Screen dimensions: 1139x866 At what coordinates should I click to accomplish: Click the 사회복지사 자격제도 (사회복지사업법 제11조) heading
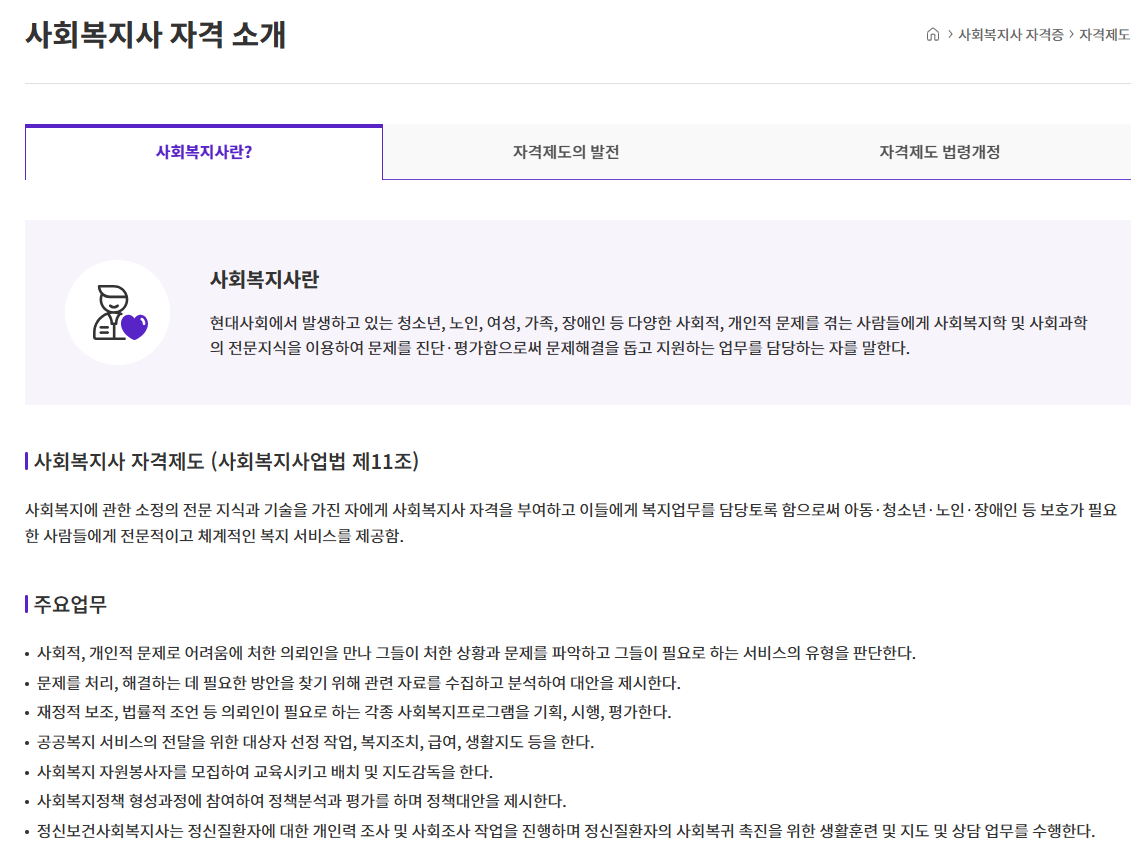coord(226,461)
